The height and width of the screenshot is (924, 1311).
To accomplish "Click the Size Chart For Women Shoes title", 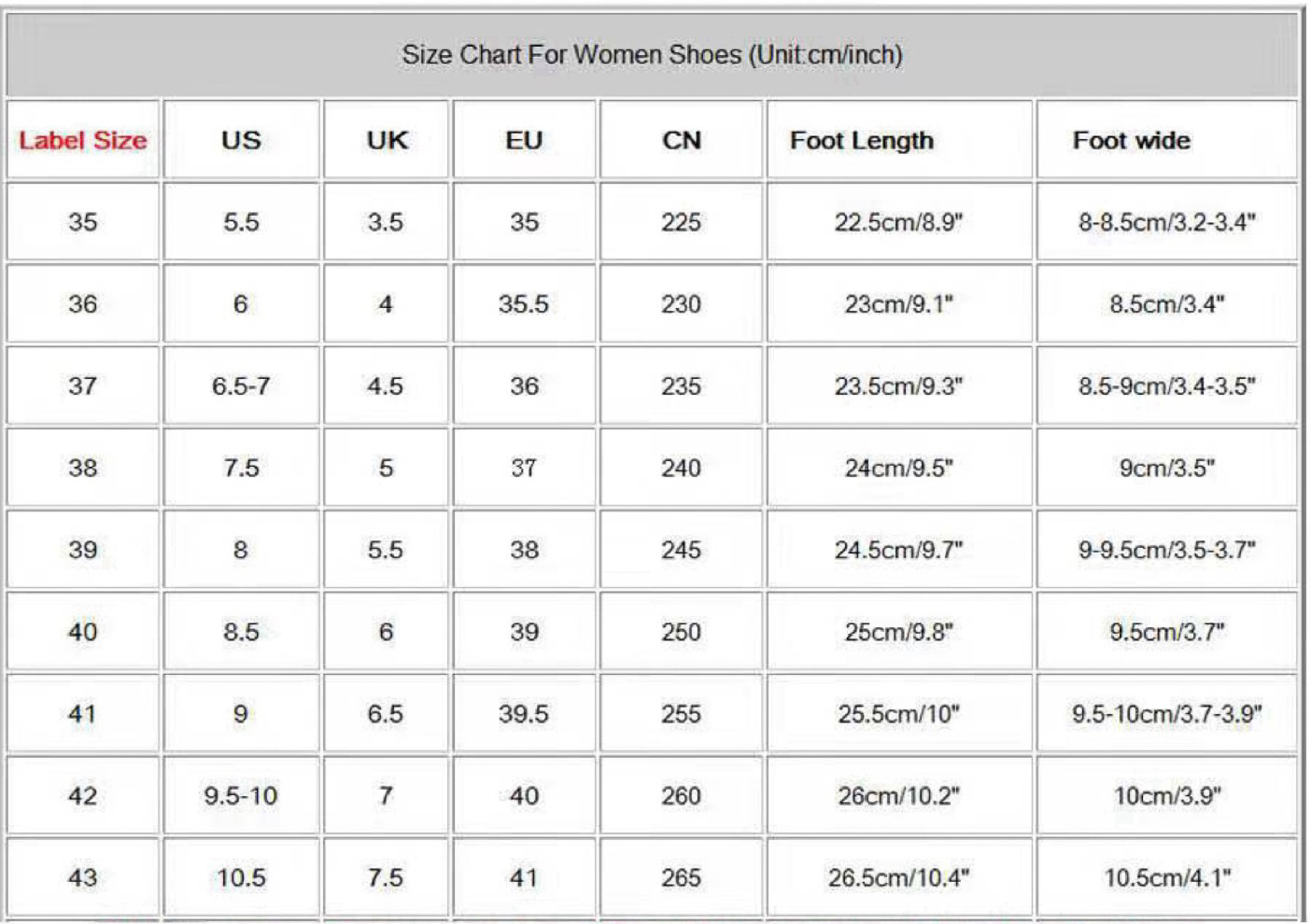I will point(652,55).
